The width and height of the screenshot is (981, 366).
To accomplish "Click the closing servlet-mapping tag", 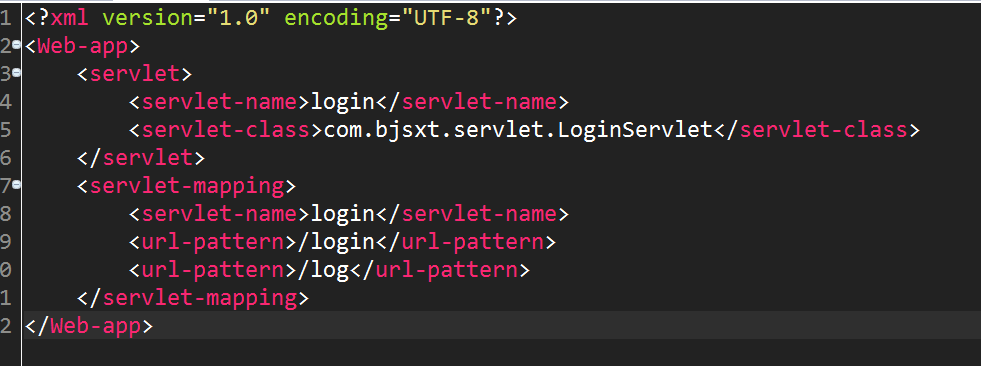I will pyautogui.click(x=193, y=298).
